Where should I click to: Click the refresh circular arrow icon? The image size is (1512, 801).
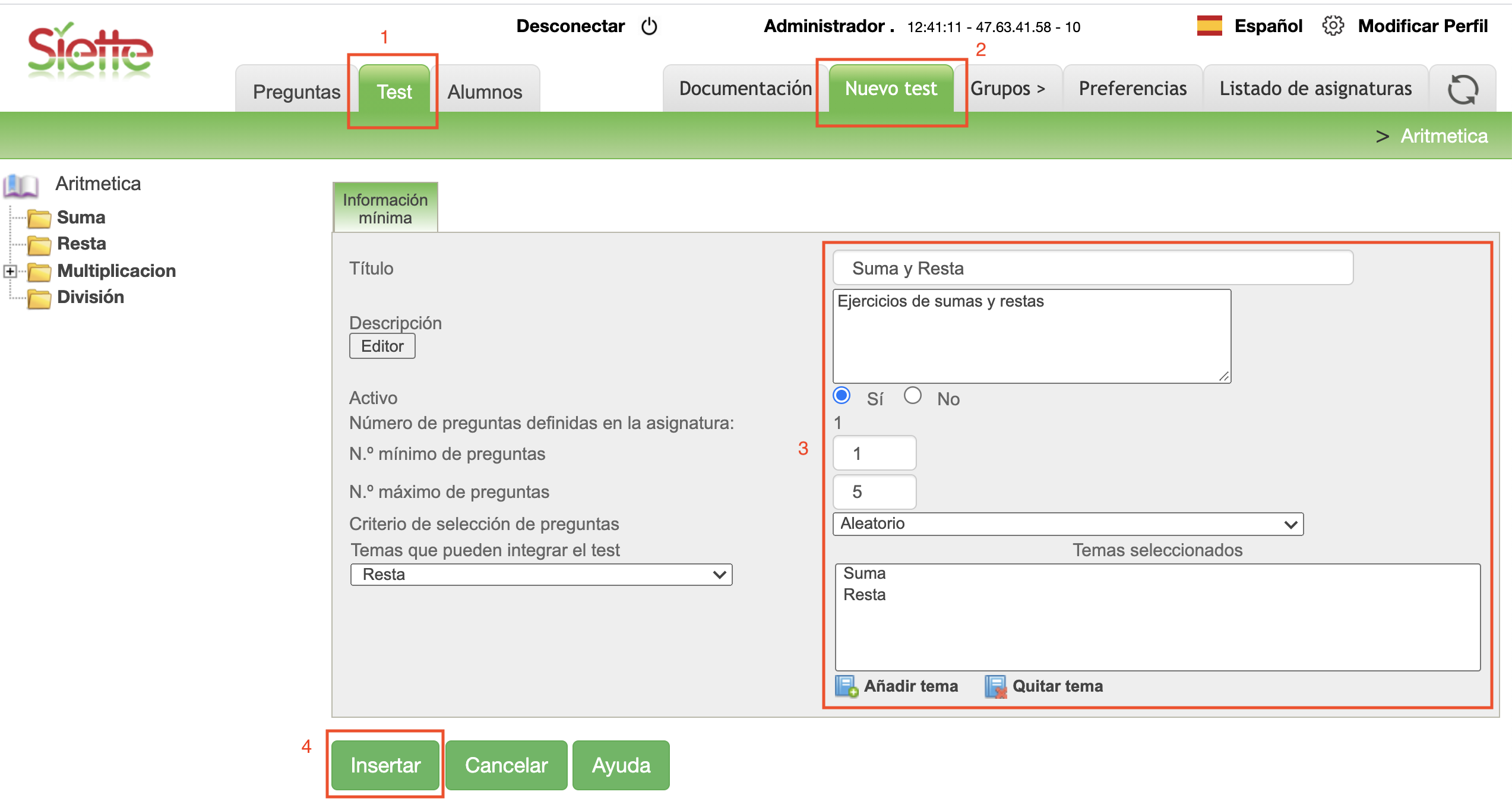click(x=1462, y=90)
